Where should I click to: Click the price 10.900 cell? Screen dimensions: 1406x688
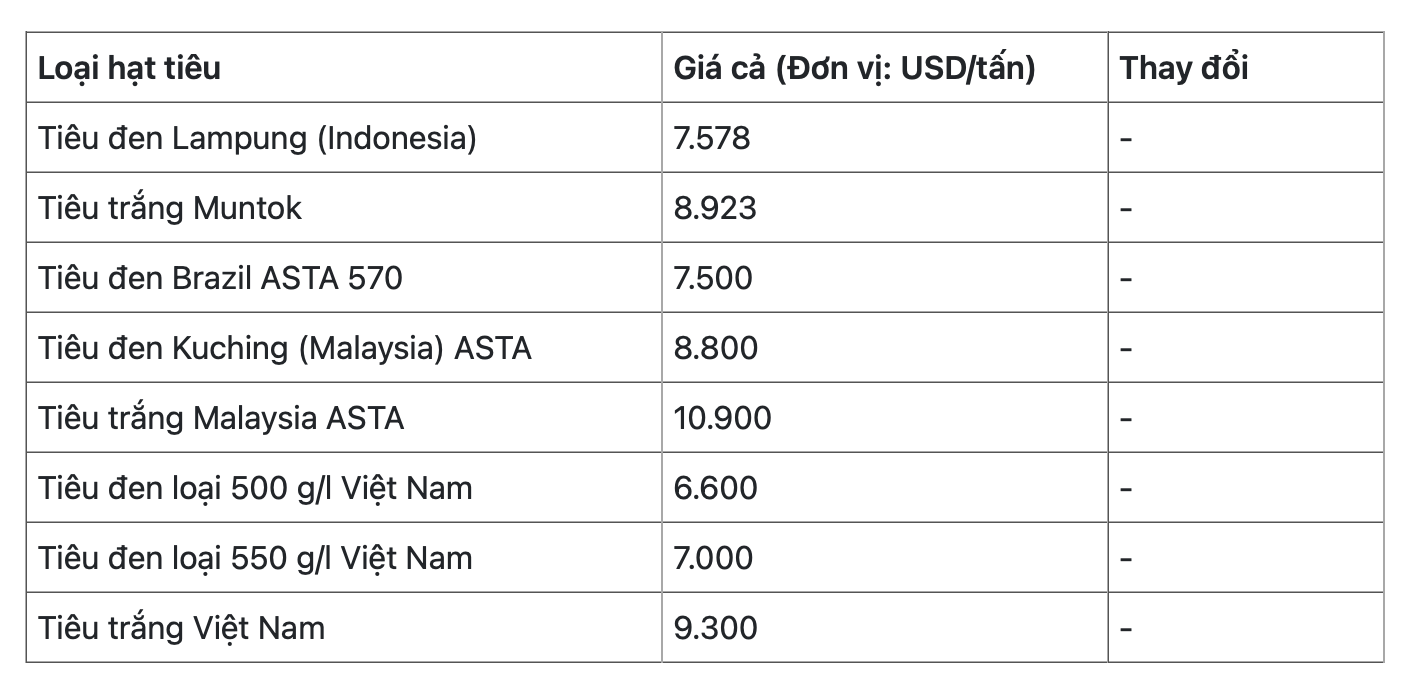click(723, 417)
